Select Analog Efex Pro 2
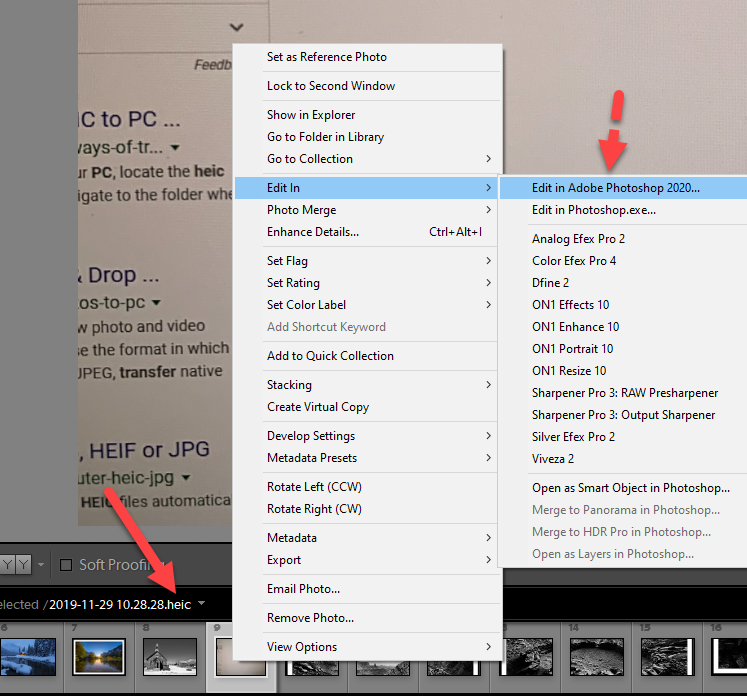The width and height of the screenshot is (747, 696). click(x=623, y=239)
